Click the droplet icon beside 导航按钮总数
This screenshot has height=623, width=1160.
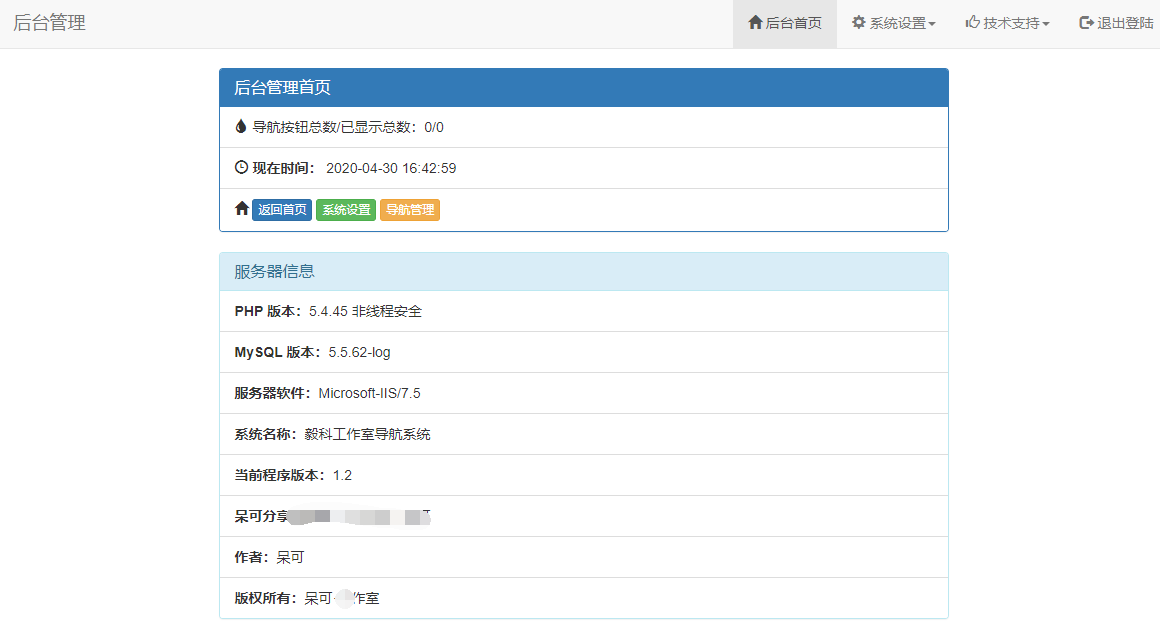point(240,127)
